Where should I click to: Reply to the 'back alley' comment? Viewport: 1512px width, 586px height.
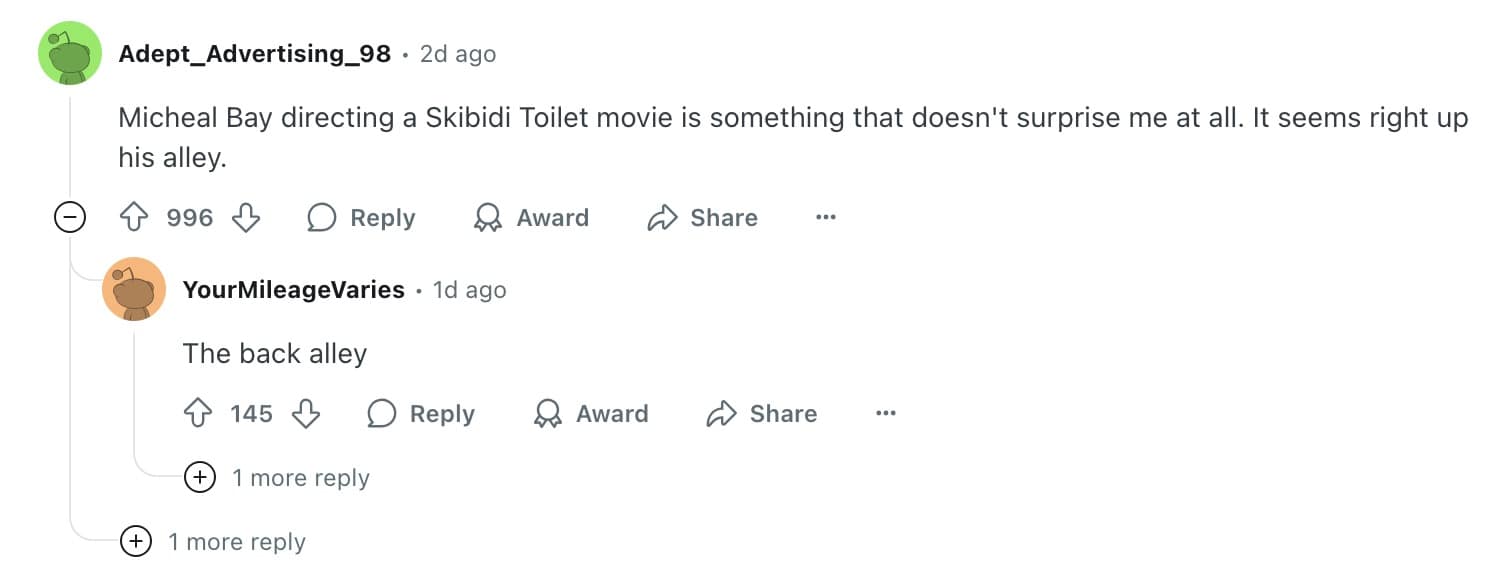point(420,413)
